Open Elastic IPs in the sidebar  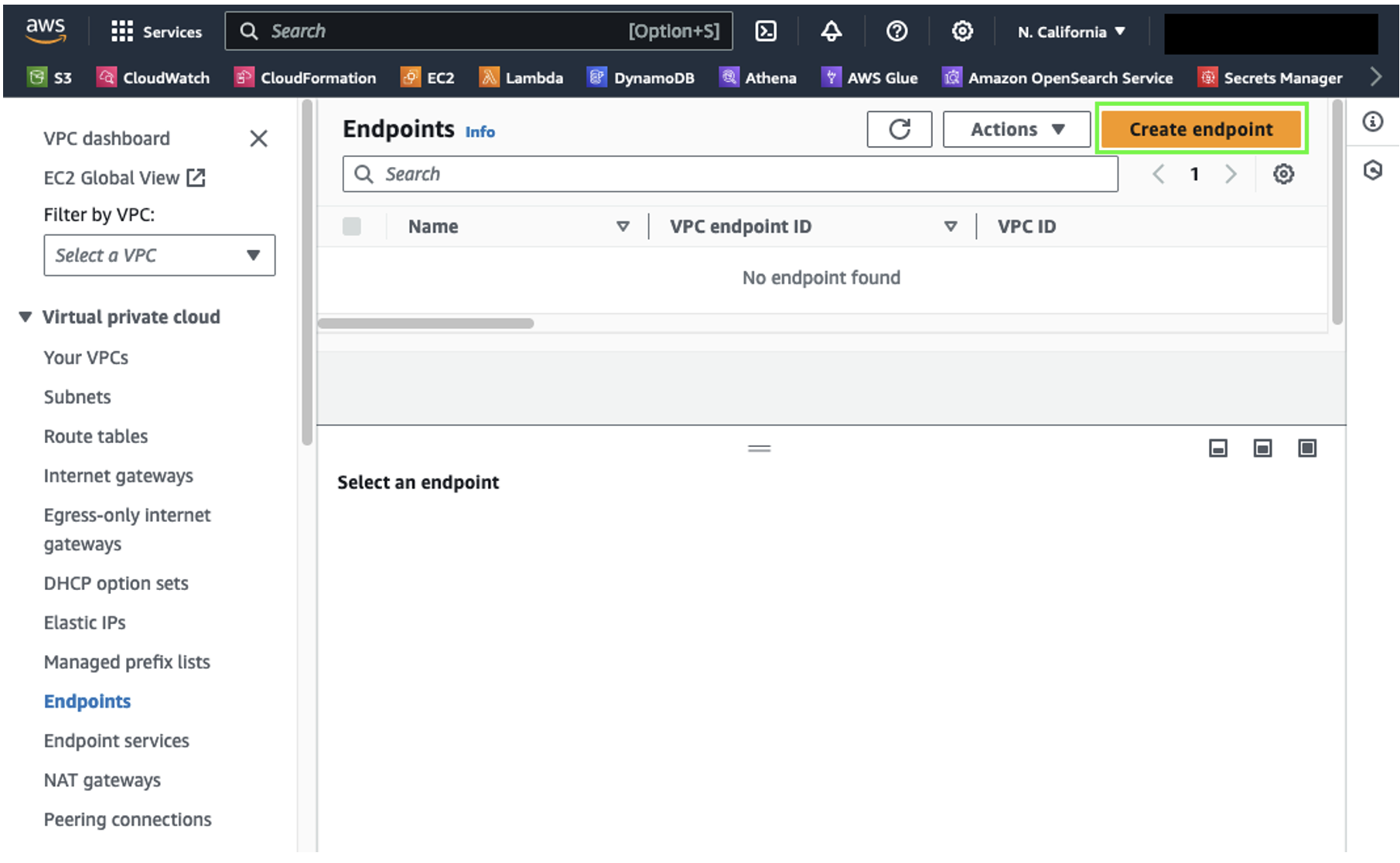point(84,623)
